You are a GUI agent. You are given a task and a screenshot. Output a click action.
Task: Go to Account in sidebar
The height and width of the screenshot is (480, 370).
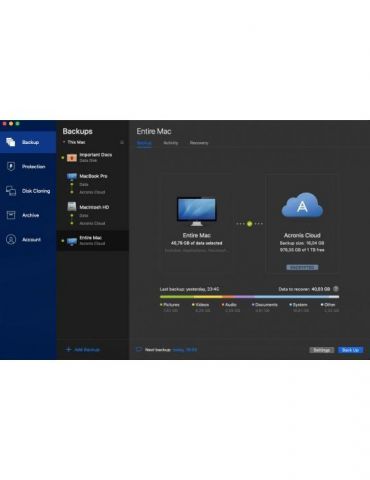[28, 240]
